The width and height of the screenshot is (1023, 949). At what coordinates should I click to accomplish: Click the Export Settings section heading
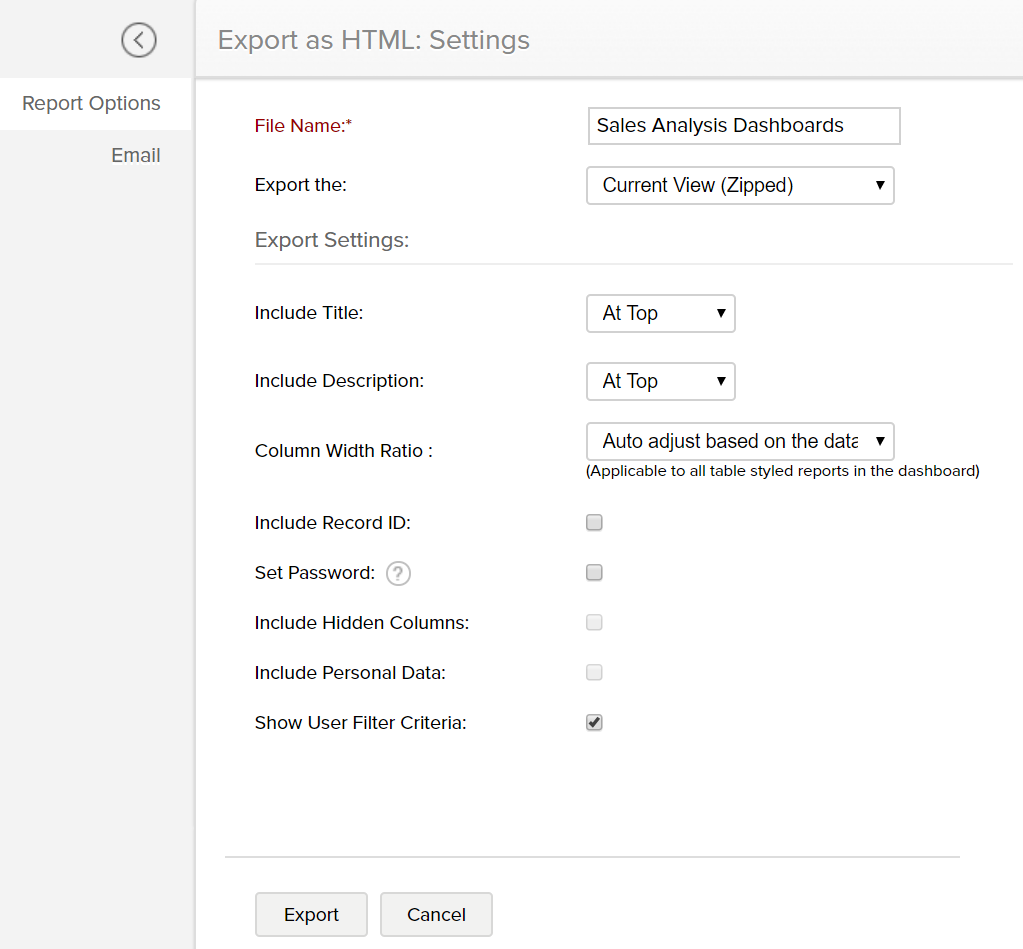(332, 241)
